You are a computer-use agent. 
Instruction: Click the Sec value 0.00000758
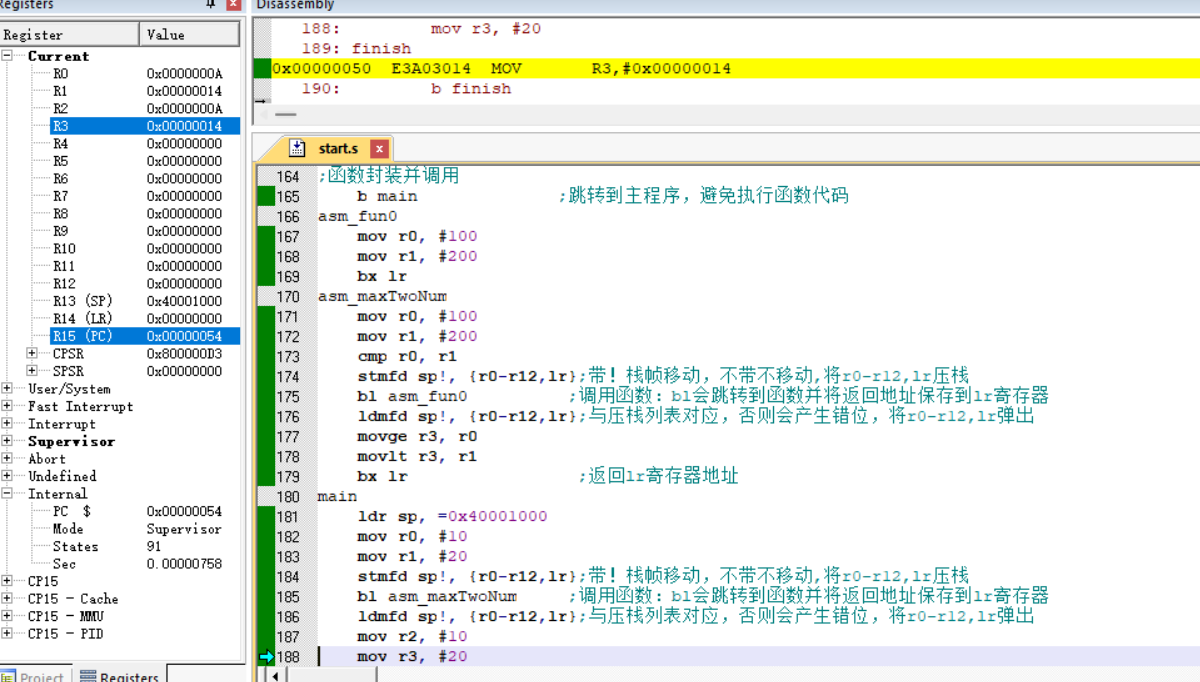[184, 564]
